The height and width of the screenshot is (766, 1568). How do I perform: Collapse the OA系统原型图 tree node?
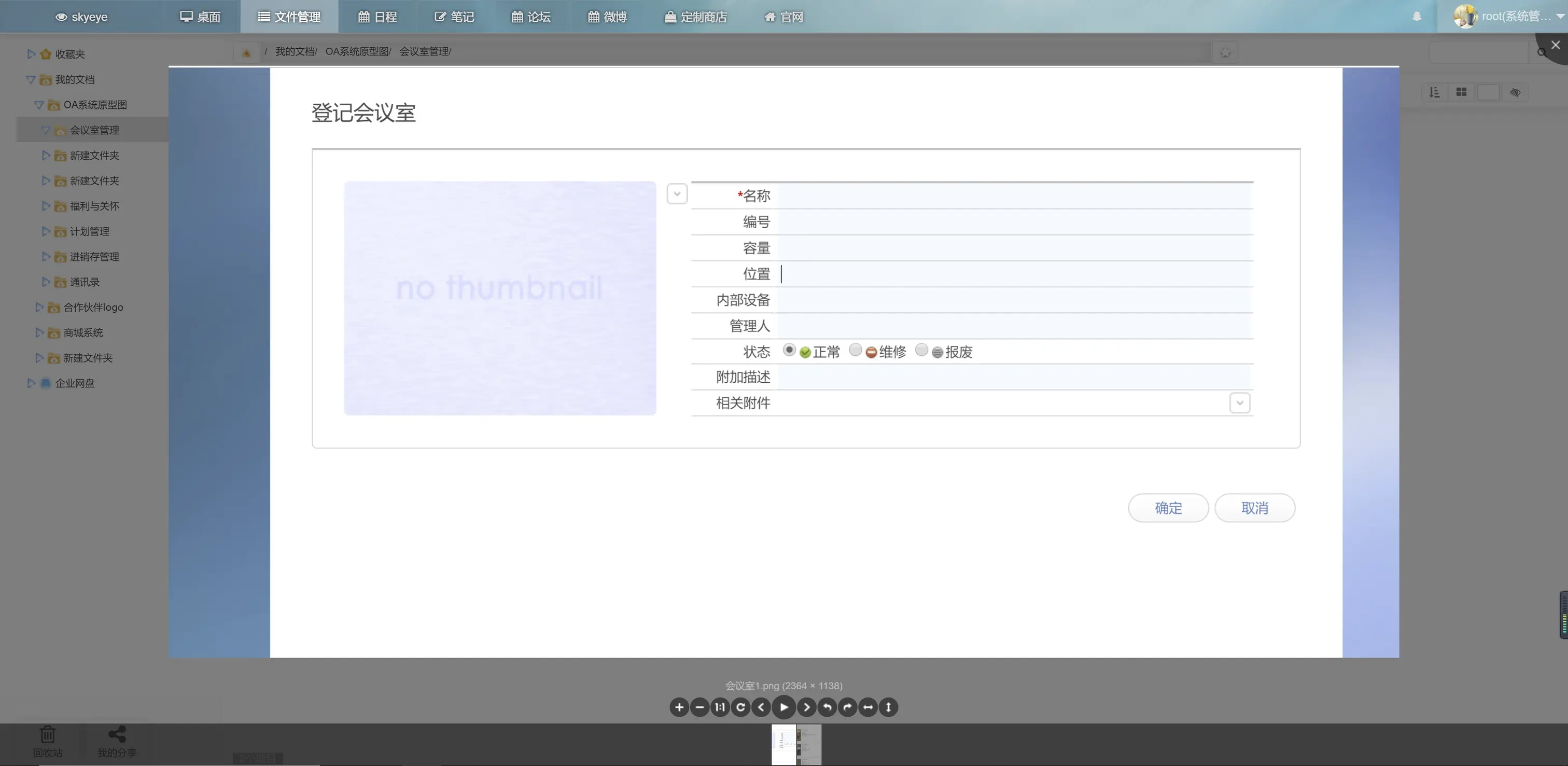coord(38,105)
